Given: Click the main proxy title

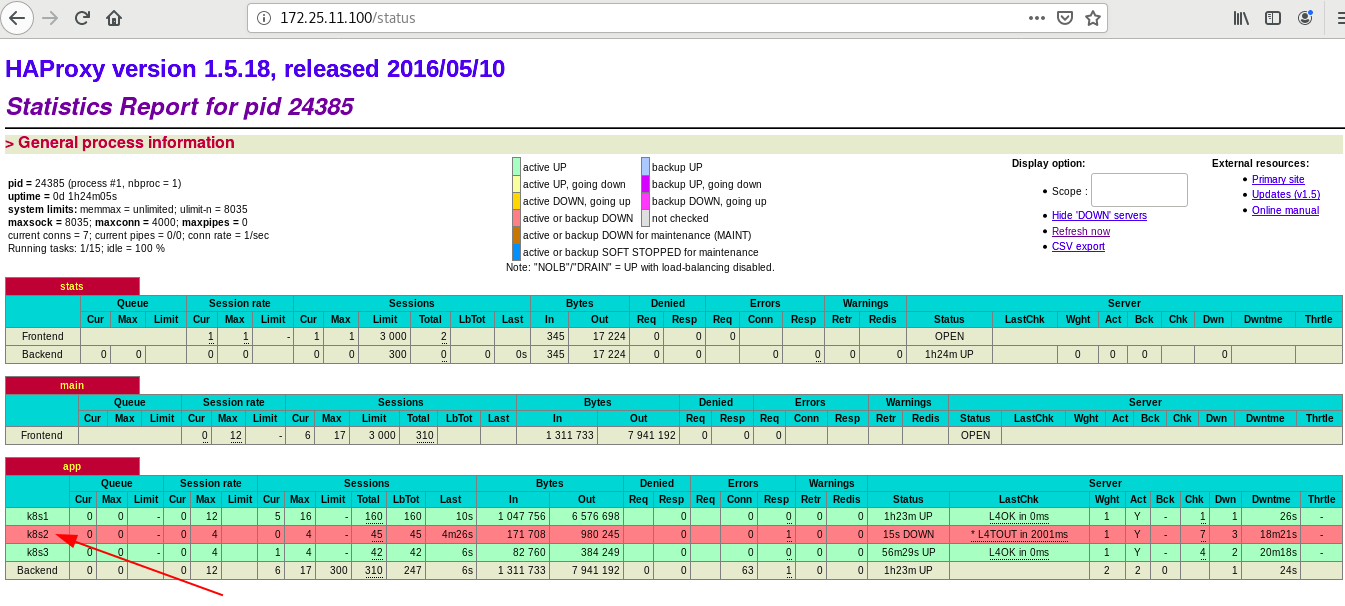Looking at the screenshot, I should (72, 385).
